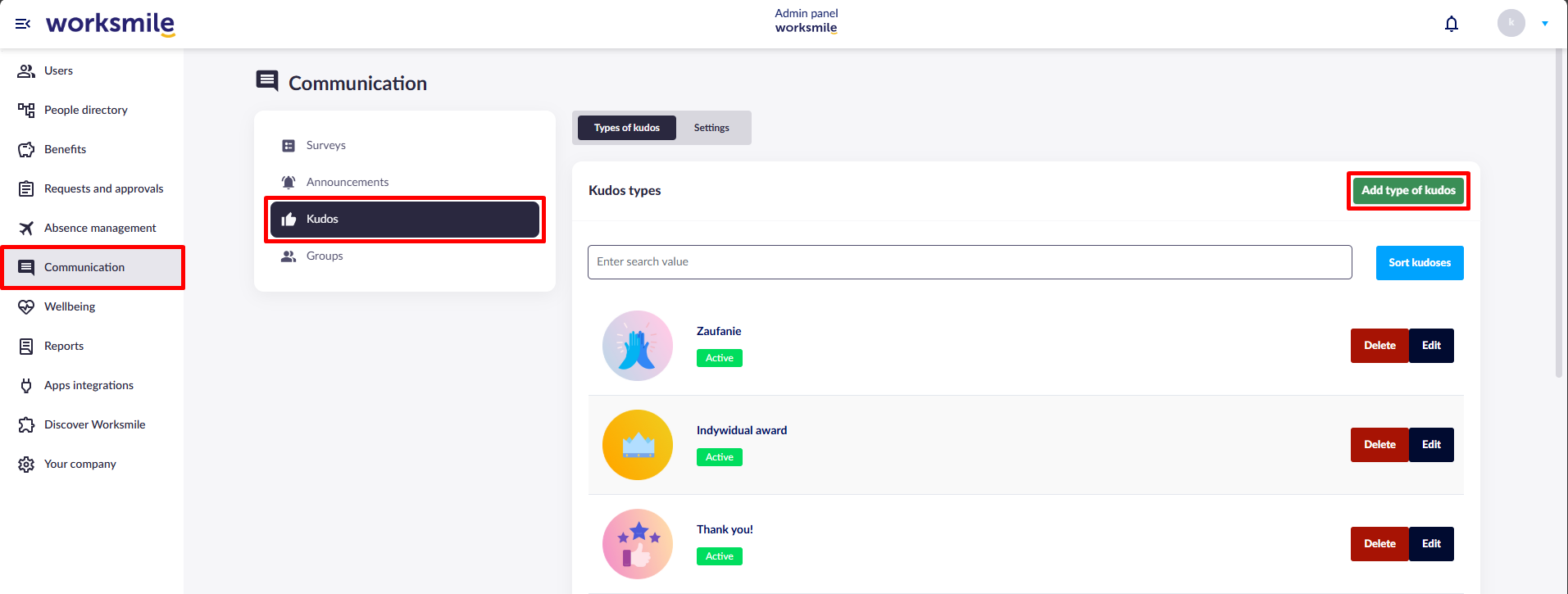Click Add type of kudos button
This screenshot has height=594, width=1568.
pyautogui.click(x=1408, y=190)
